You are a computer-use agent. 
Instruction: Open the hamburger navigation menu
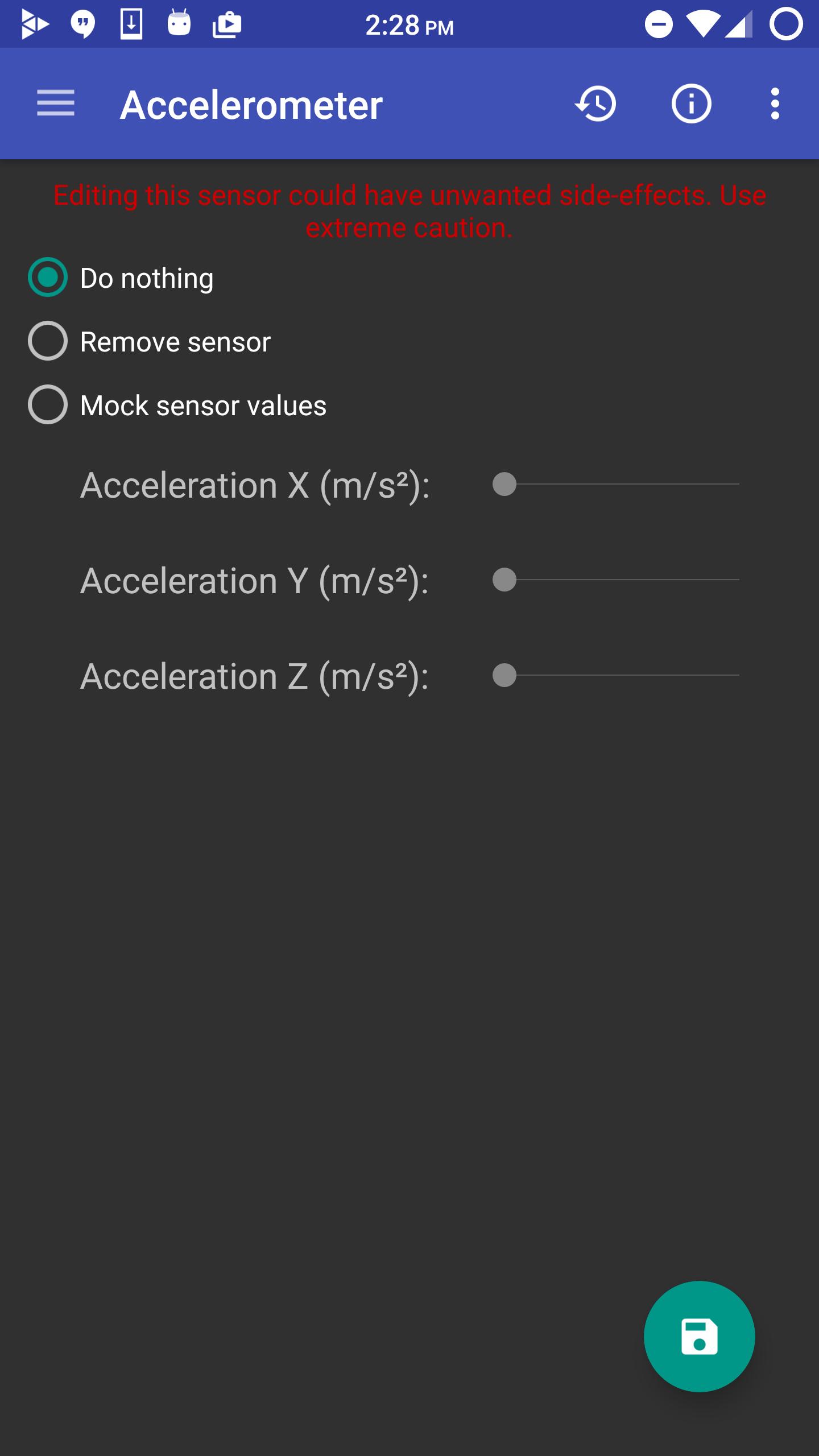click(x=56, y=104)
